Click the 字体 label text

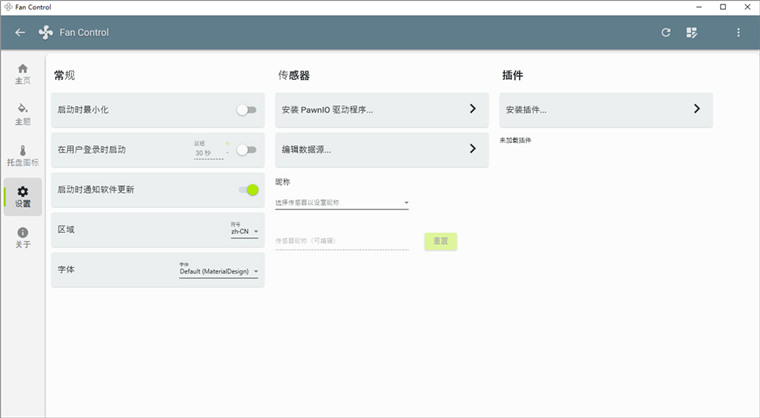pyautogui.click(x=66, y=269)
